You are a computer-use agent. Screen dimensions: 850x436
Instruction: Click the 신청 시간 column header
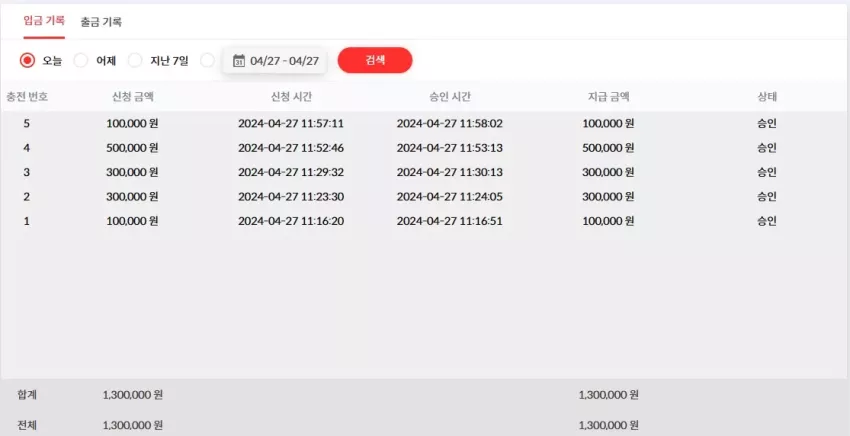[x=291, y=97]
